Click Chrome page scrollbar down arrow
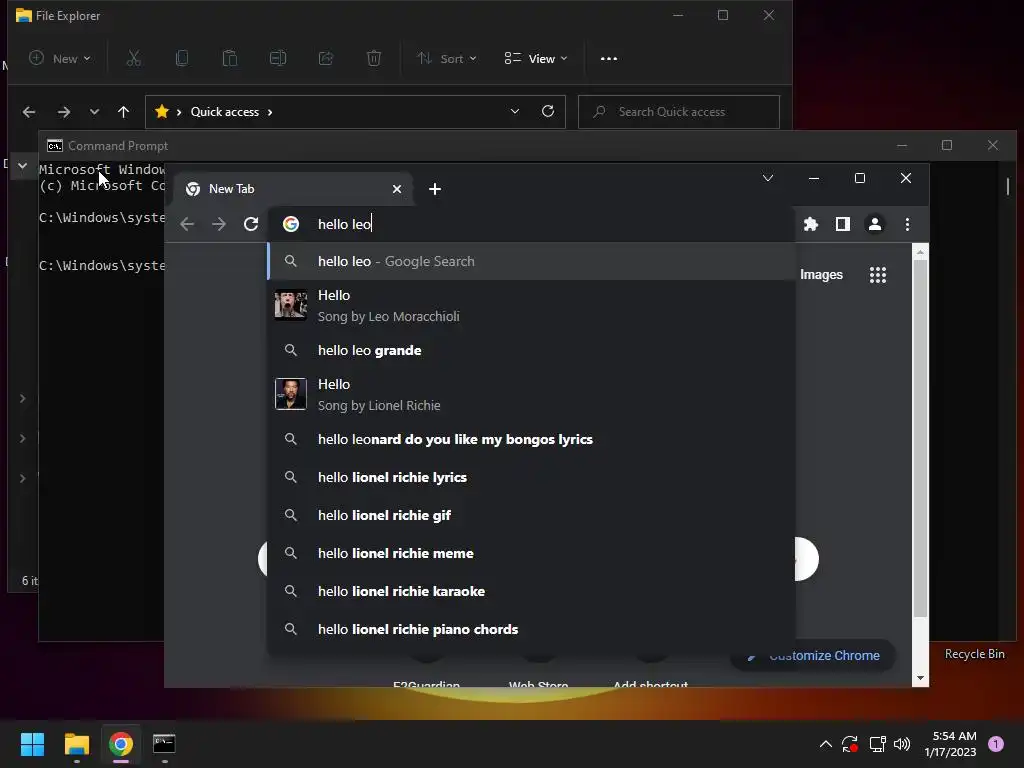This screenshot has height=768, width=1024. [920, 679]
